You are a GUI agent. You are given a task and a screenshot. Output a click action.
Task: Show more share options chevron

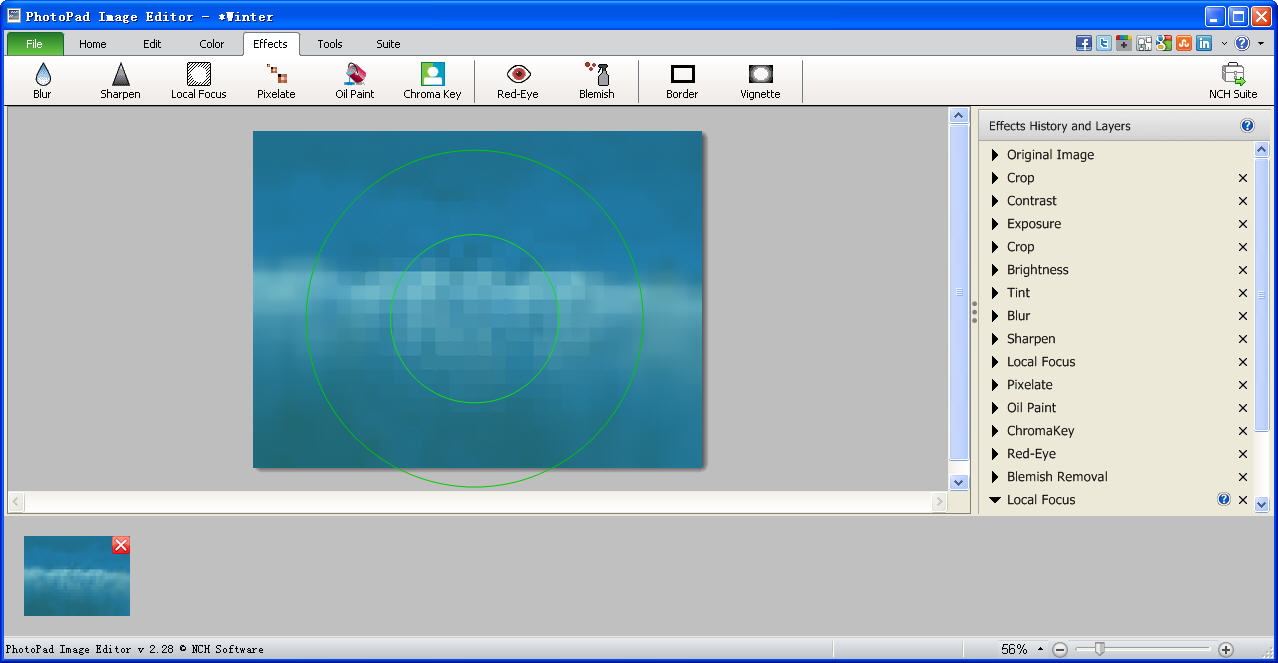(x=1224, y=44)
